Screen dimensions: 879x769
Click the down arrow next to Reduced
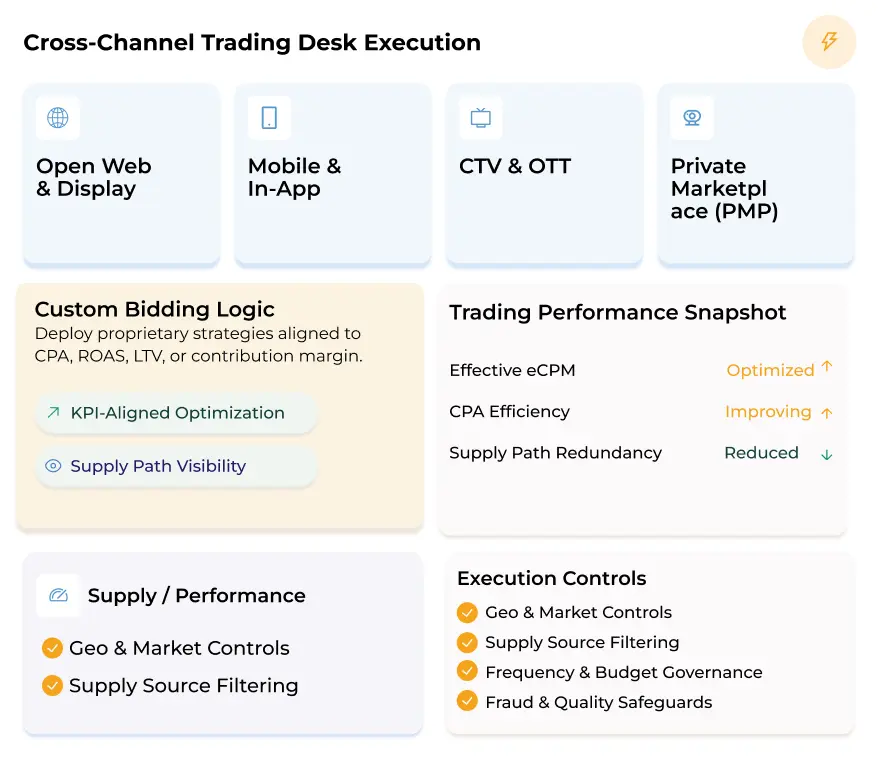pos(827,454)
